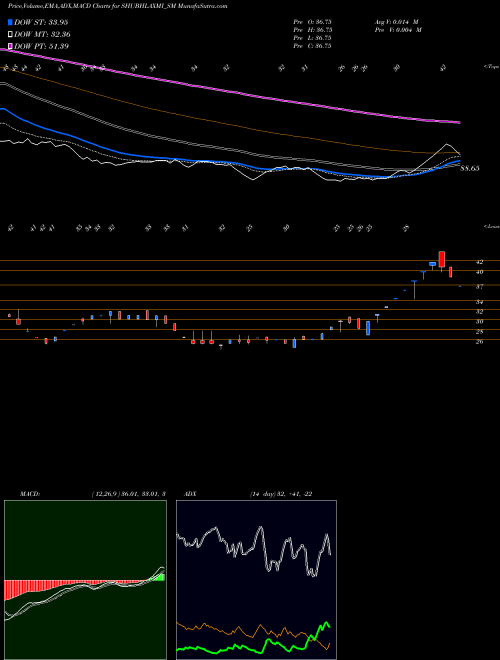Click the blue DOW ST legend swatch

click(10, 22)
